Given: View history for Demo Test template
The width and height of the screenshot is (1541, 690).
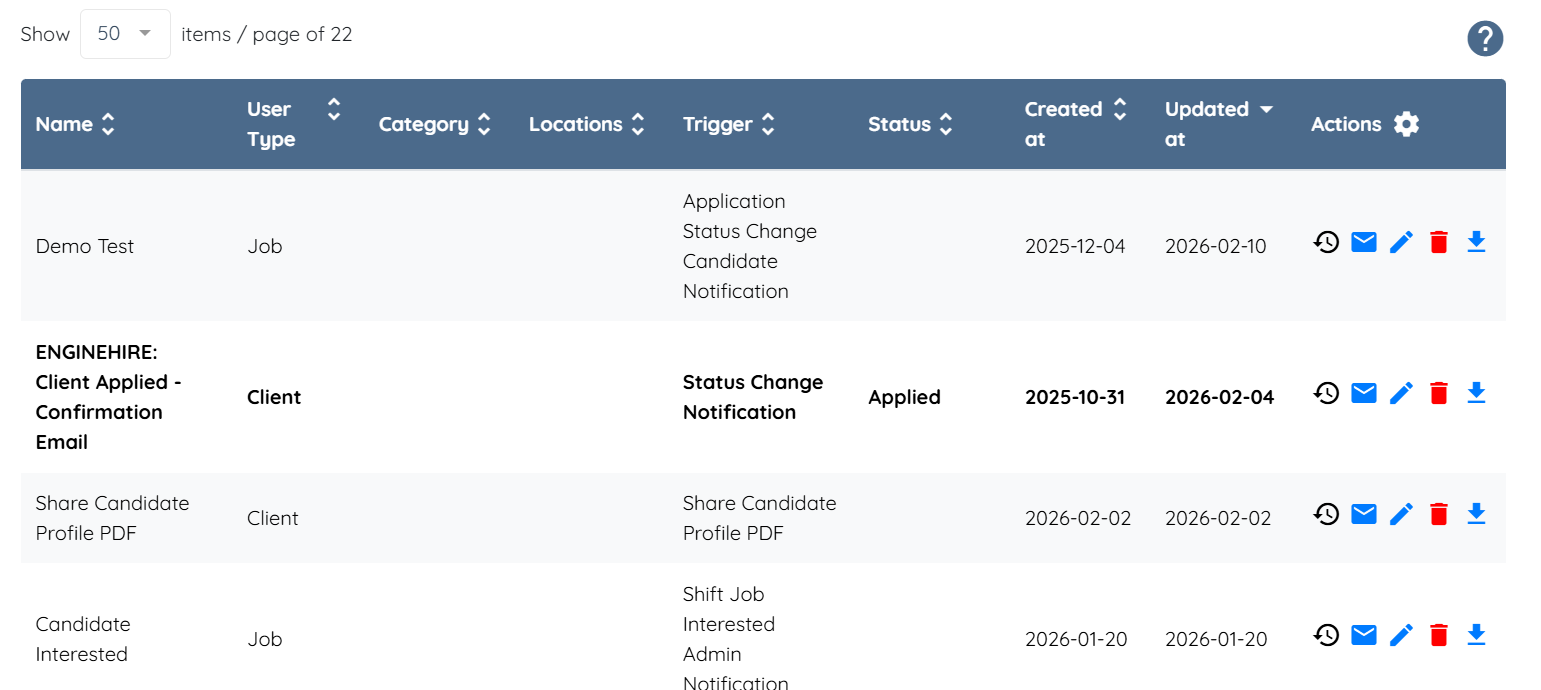Looking at the screenshot, I should (1326, 242).
